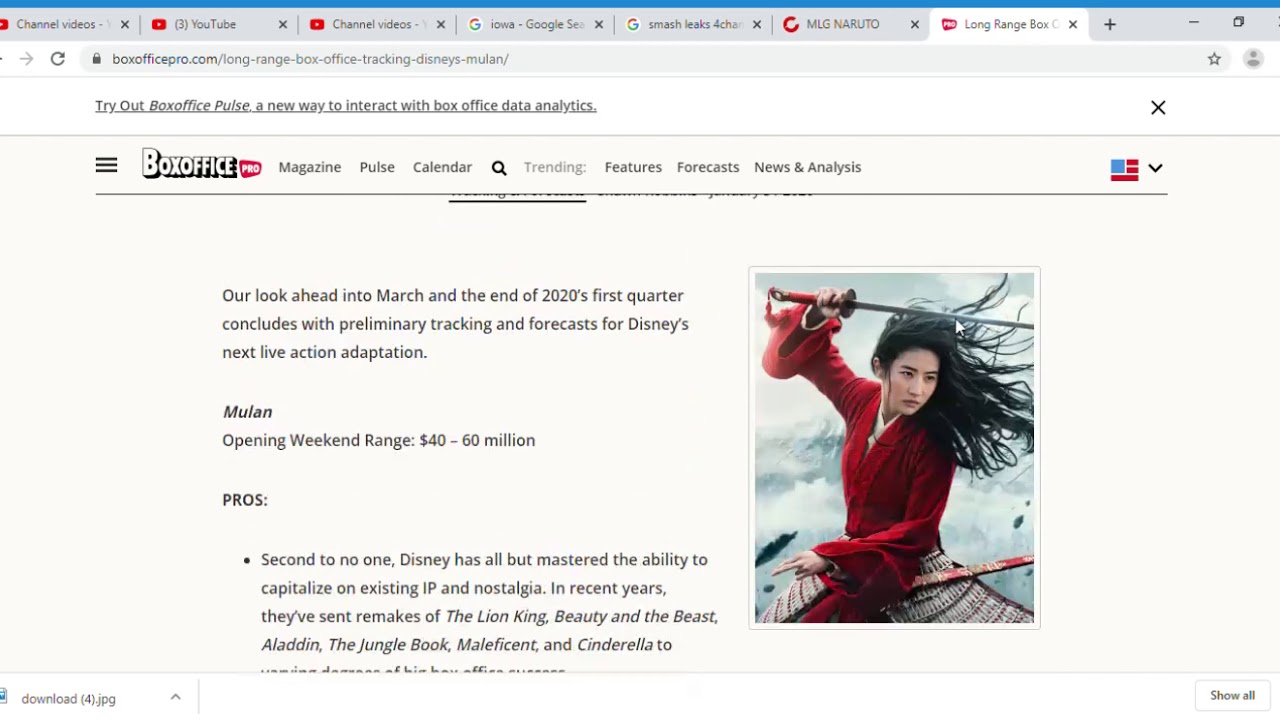Screen dimensions: 1280x720
Task: Open the Mulan poster image
Action: coord(894,448)
